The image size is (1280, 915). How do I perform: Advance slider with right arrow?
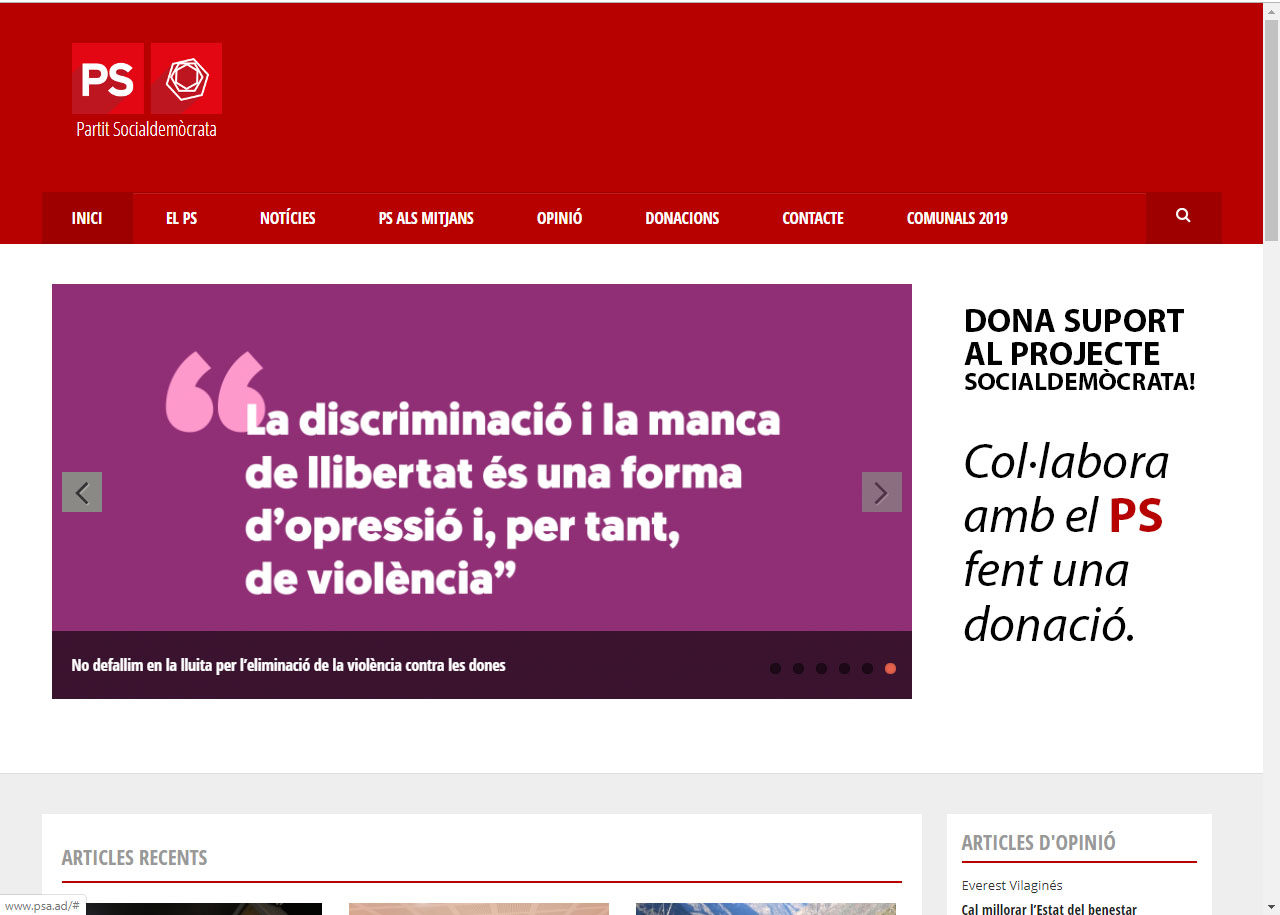[881, 492]
